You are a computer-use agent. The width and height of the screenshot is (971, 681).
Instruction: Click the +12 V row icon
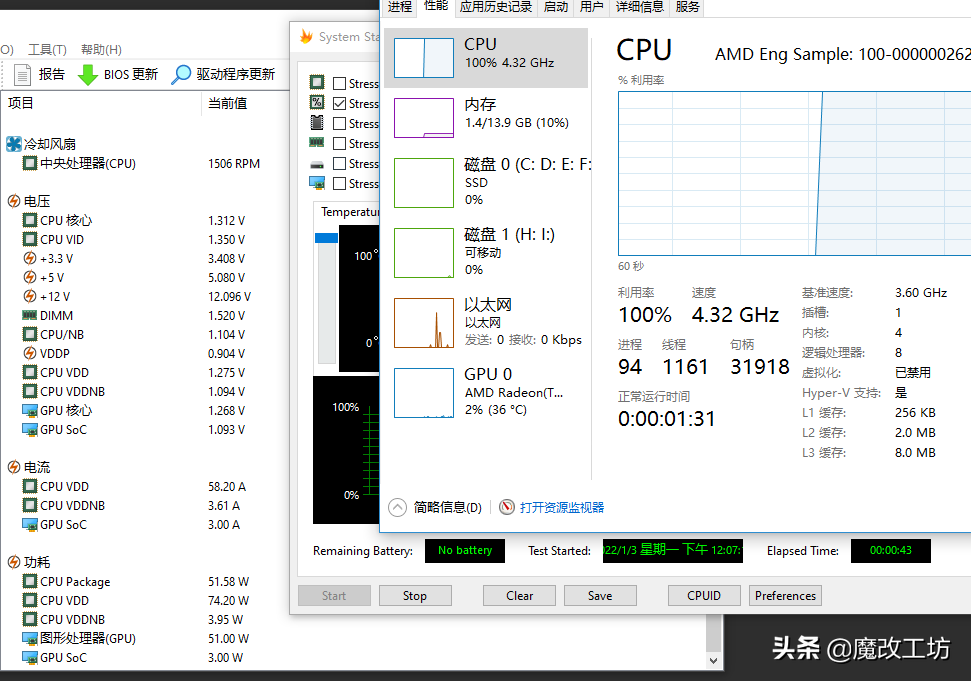pos(30,297)
